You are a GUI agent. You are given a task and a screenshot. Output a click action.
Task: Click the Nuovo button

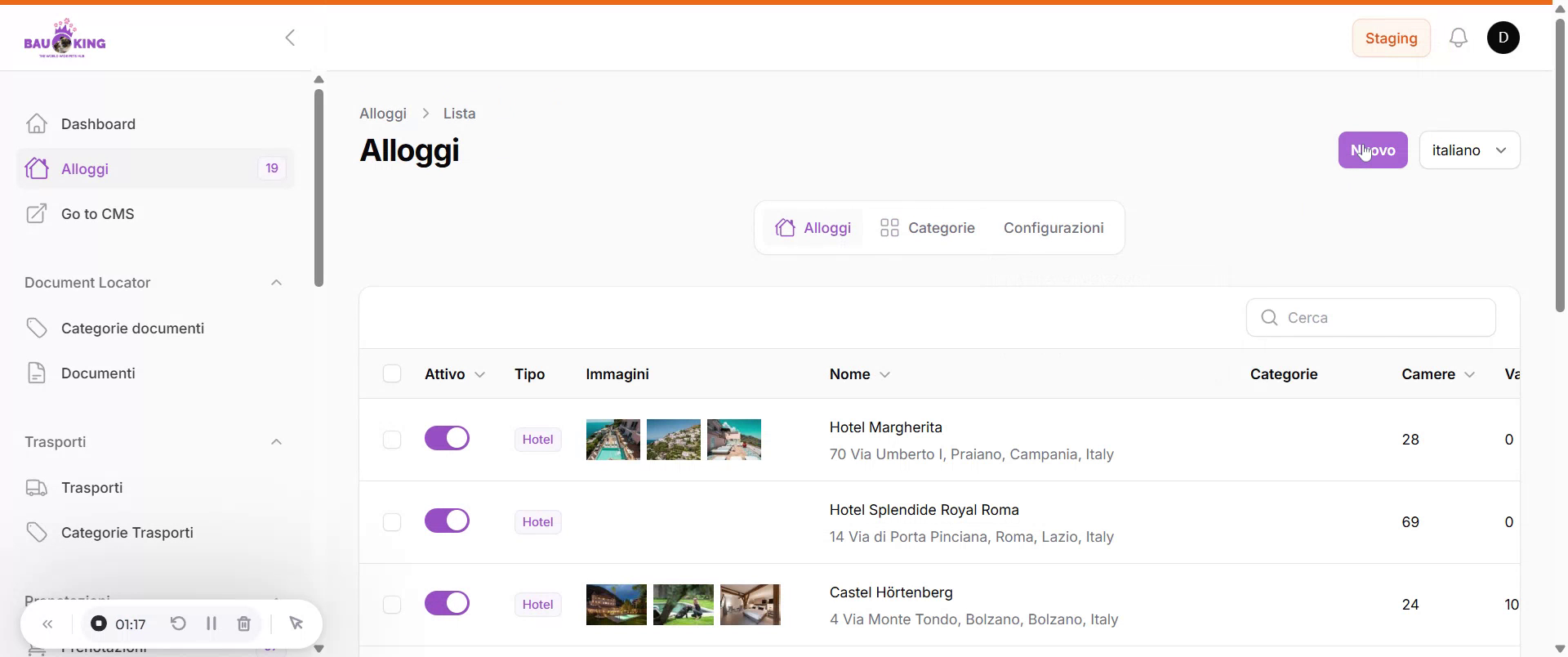(x=1373, y=150)
